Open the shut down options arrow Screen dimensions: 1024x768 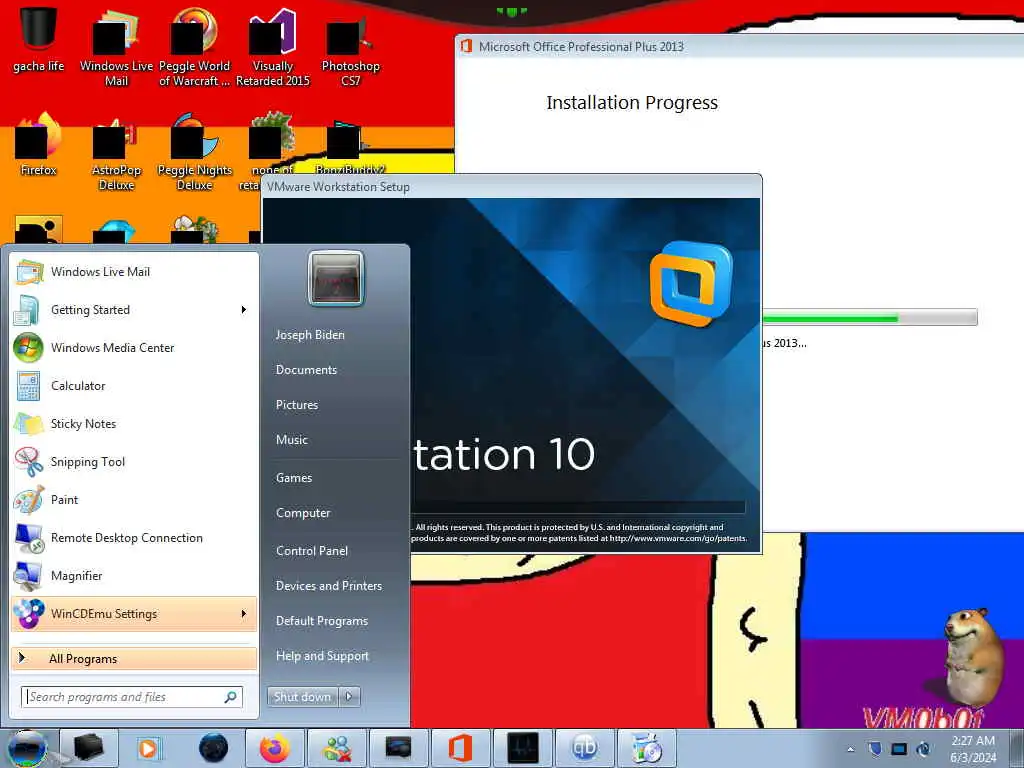[349, 697]
